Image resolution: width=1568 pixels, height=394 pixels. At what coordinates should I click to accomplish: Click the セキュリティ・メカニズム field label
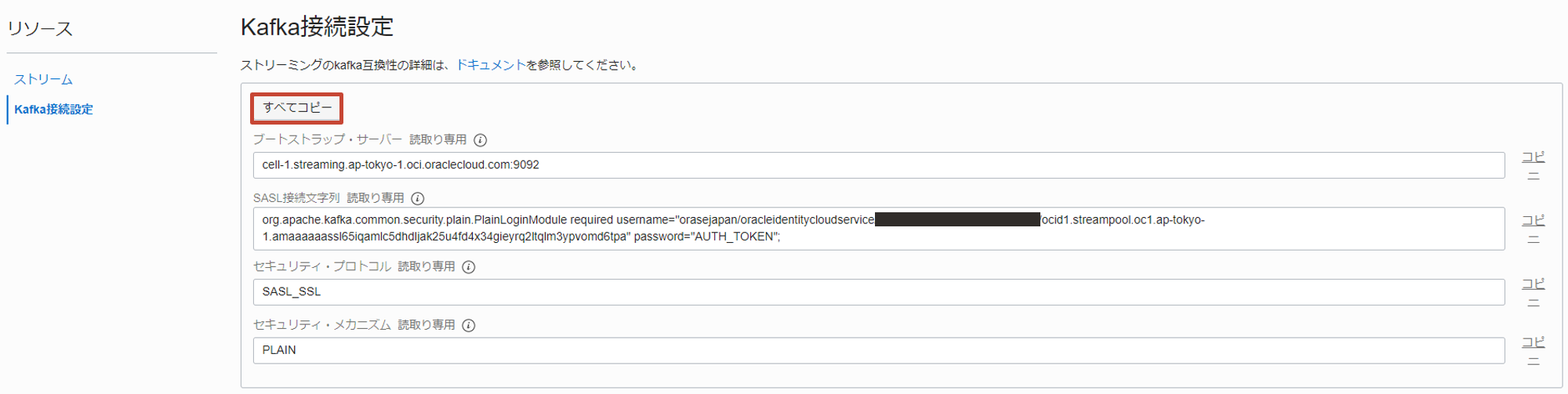321,325
